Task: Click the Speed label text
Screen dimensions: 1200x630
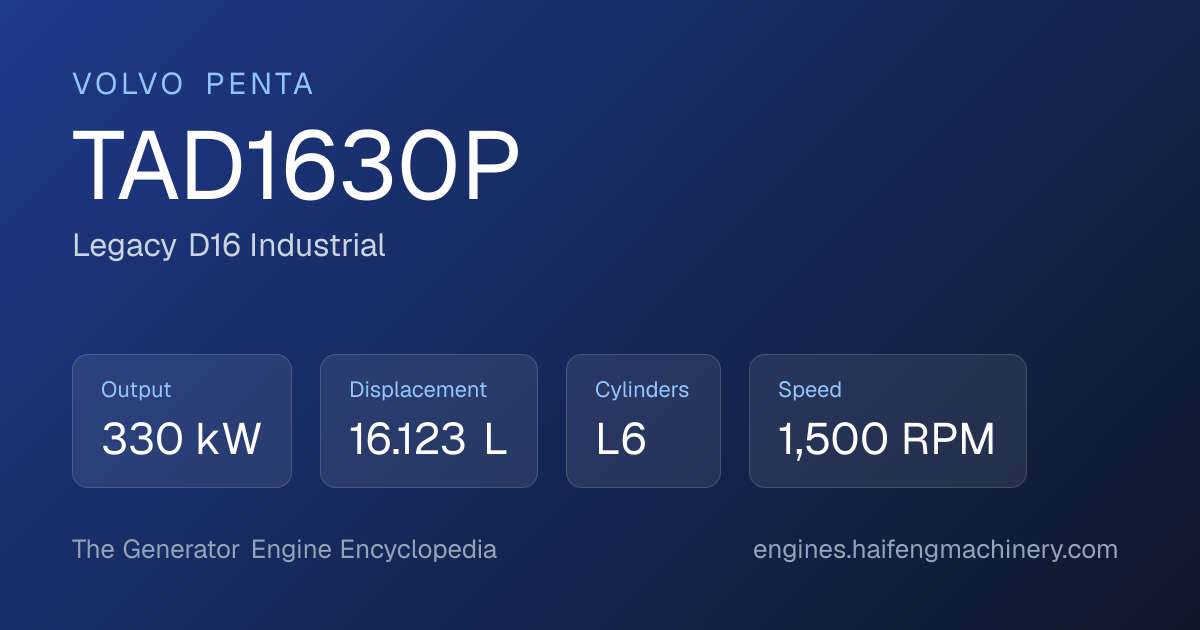Action: coord(810,390)
